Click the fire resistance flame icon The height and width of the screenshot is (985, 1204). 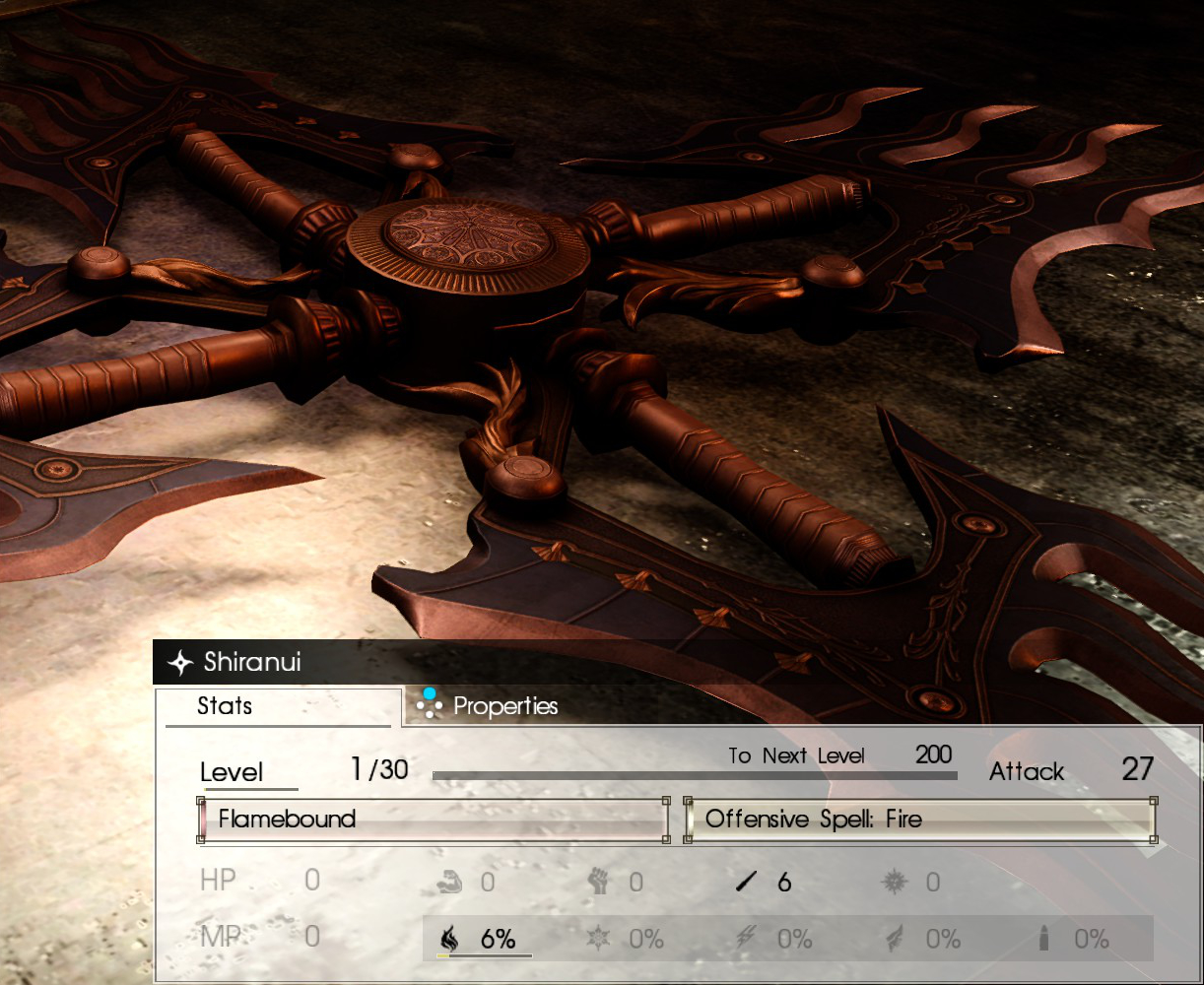coord(449,939)
